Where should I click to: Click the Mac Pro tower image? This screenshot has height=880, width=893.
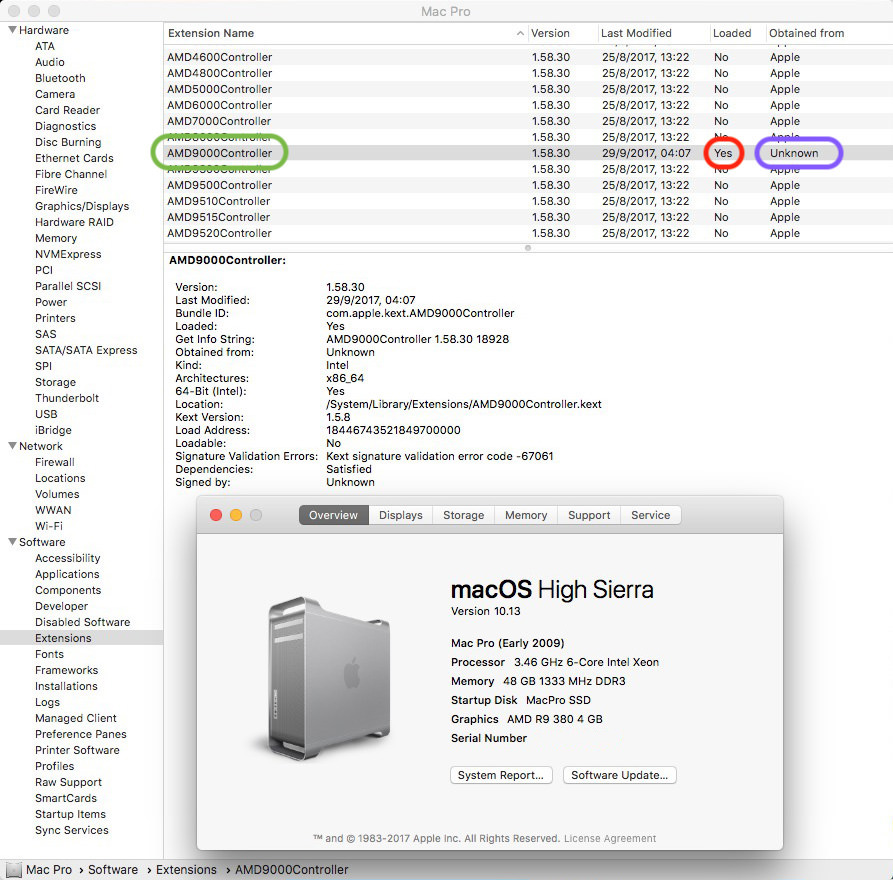[328, 677]
